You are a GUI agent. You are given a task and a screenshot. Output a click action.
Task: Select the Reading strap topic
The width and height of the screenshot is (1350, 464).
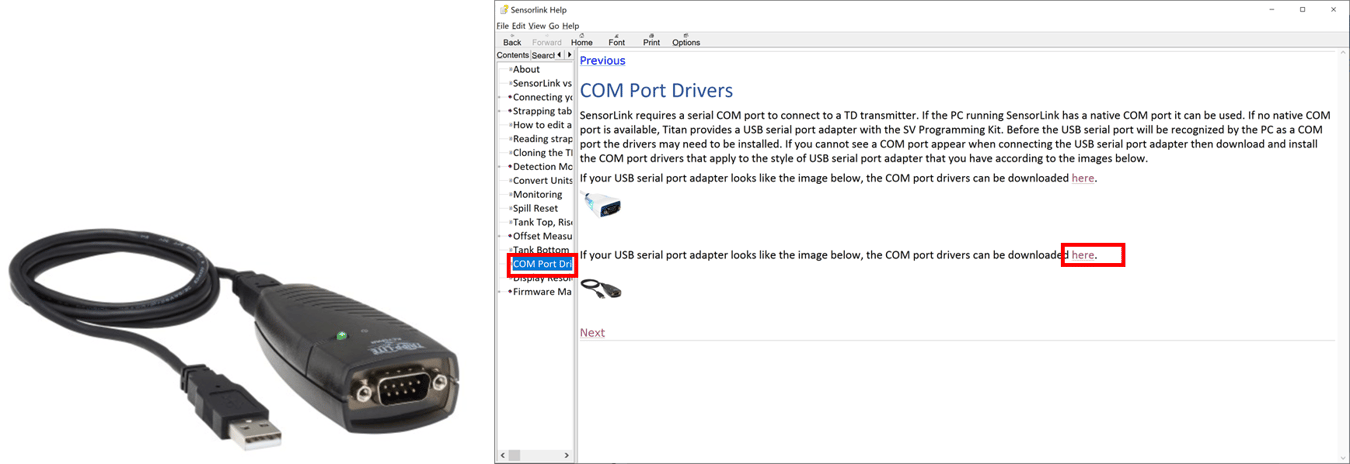pyautogui.click(x=542, y=139)
